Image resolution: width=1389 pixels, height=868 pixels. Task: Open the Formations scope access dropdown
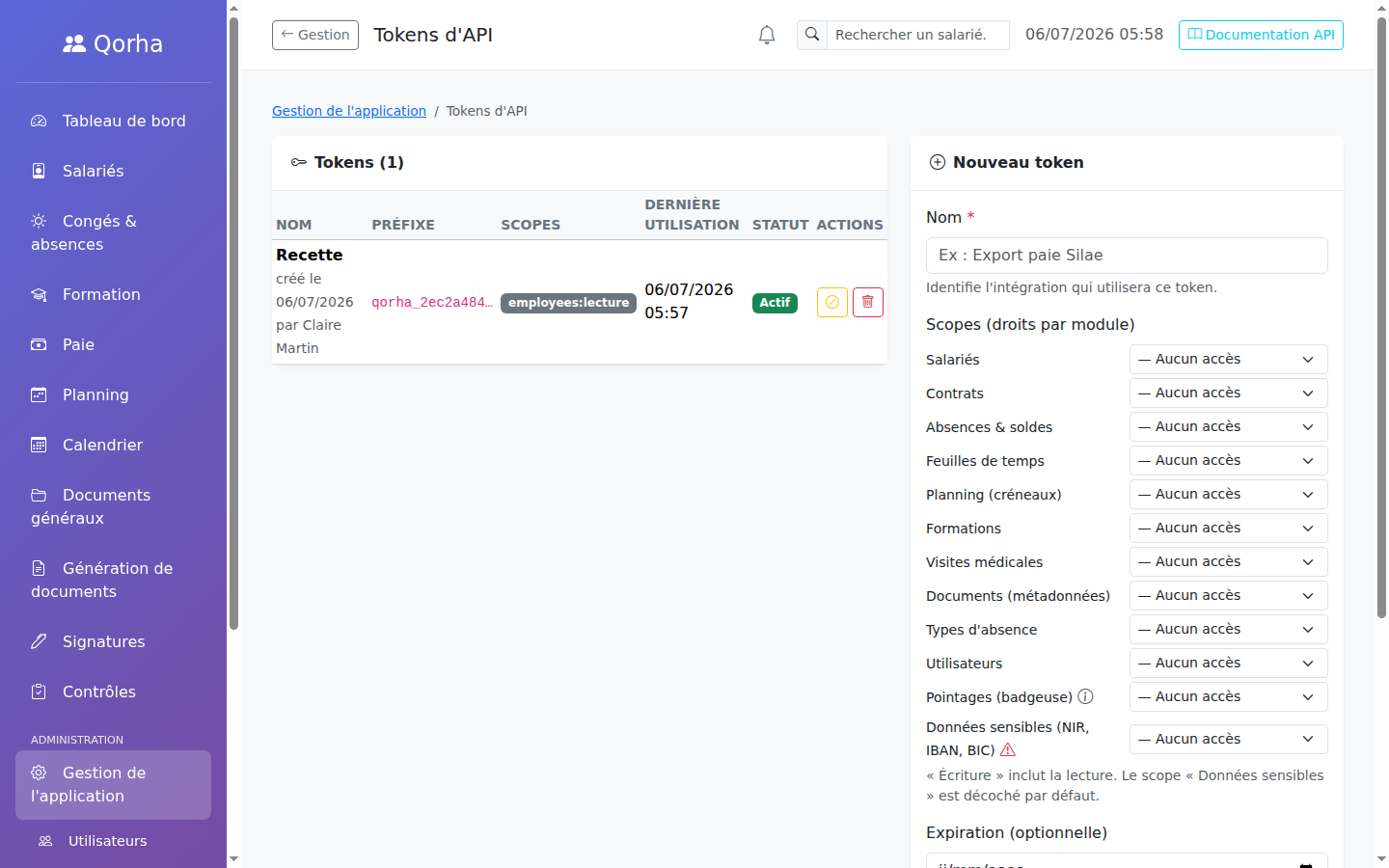(1228, 528)
